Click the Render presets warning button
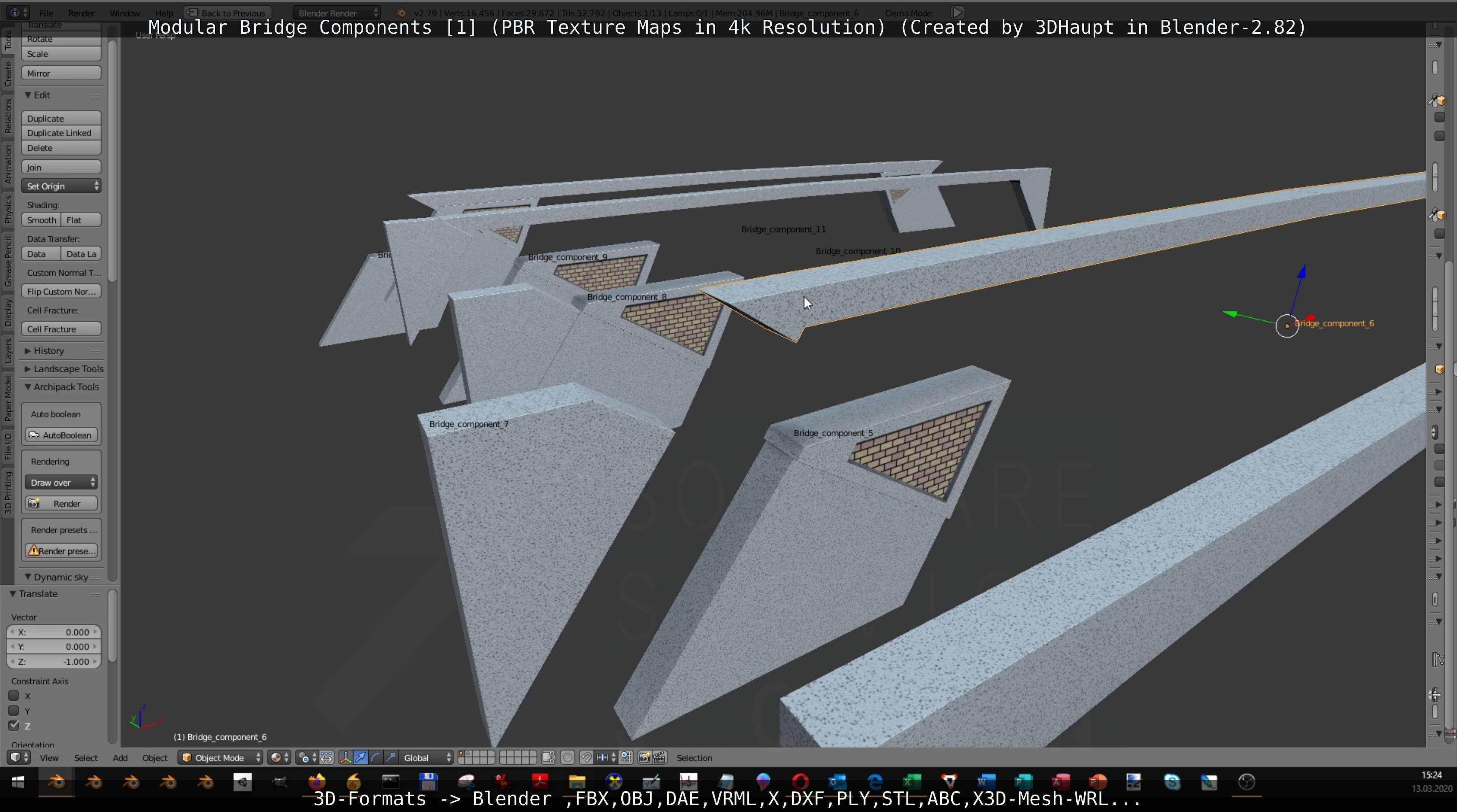Viewport: 1457px width, 812px height. [x=61, y=551]
